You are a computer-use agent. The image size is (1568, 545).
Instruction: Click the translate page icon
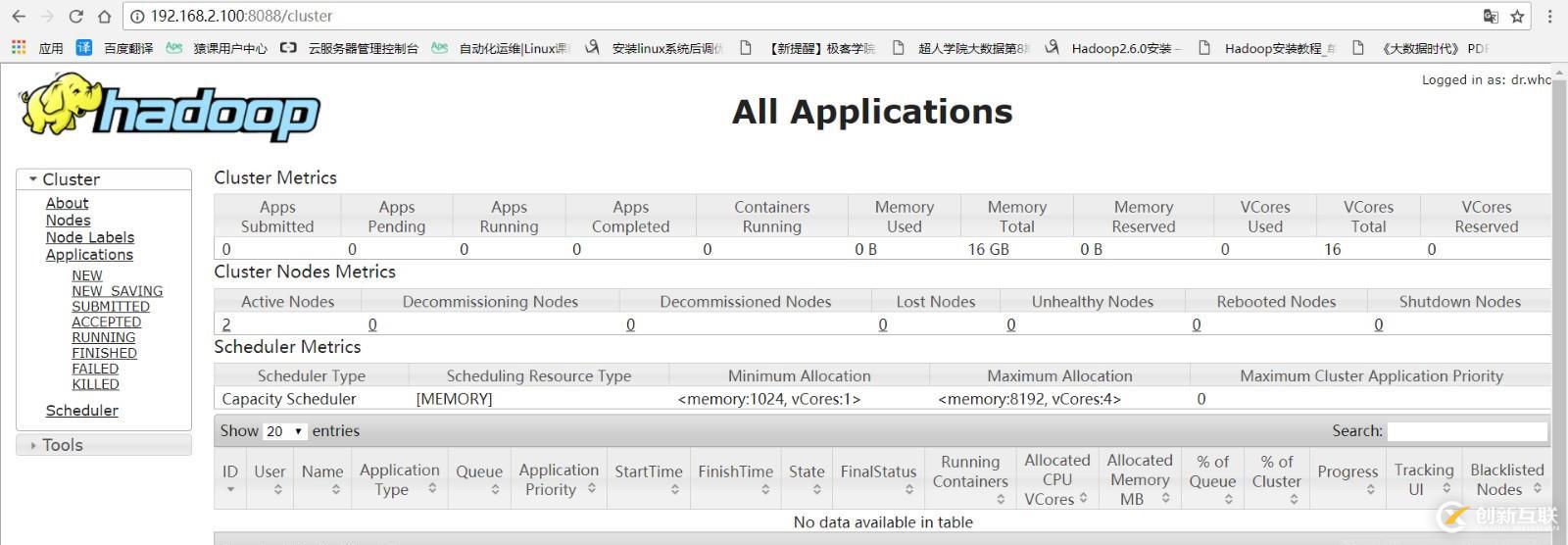click(1491, 16)
